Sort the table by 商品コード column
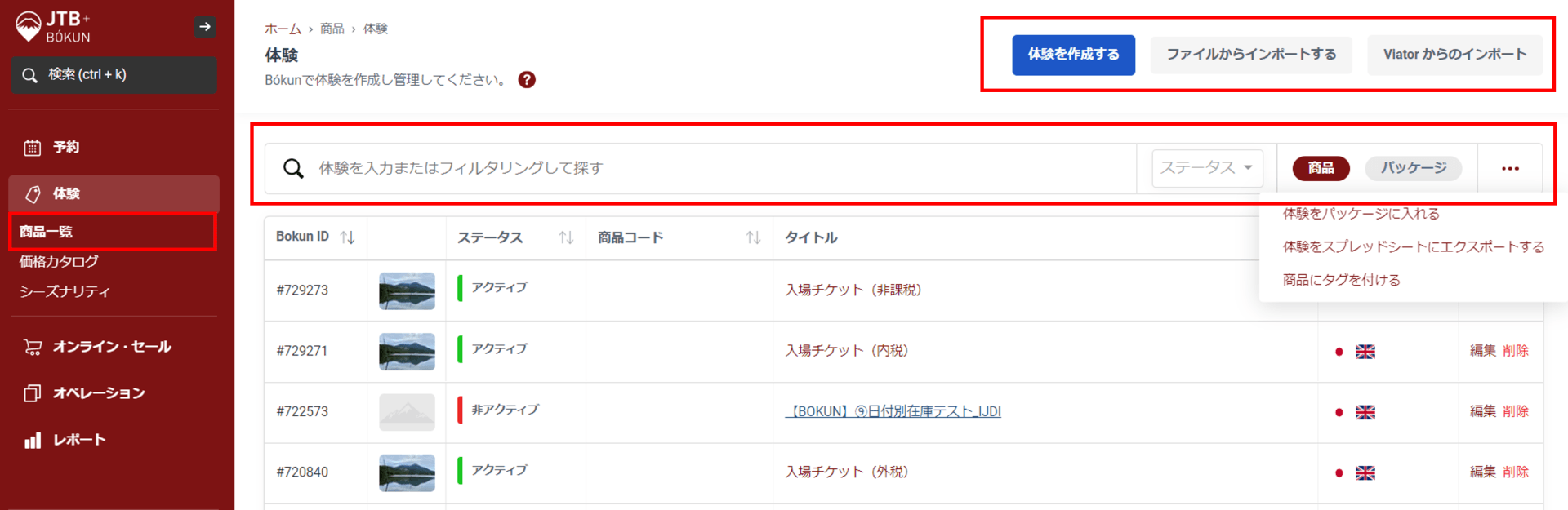This screenshot has height=510, width=1568. tap(753, 237)
